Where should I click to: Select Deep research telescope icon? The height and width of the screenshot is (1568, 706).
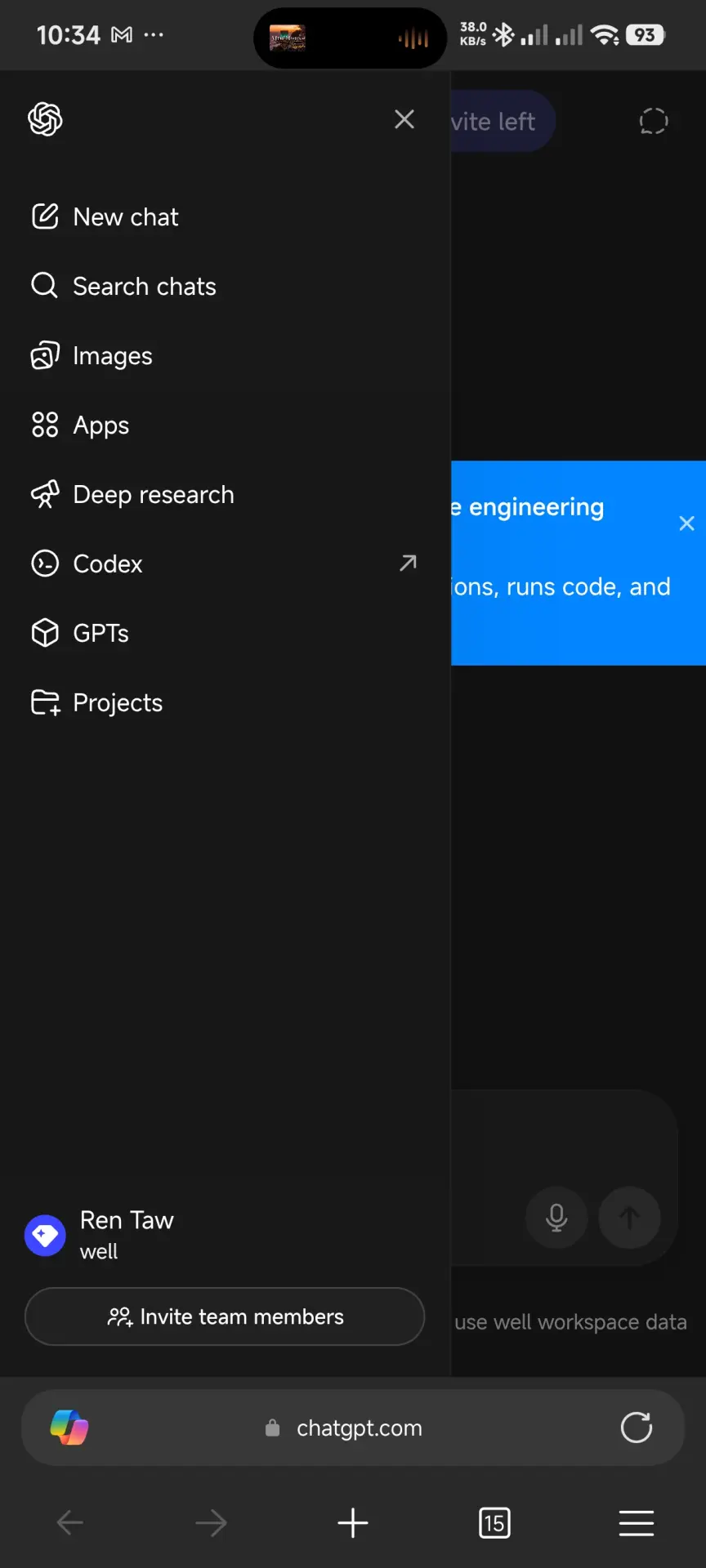coord(45,495)
